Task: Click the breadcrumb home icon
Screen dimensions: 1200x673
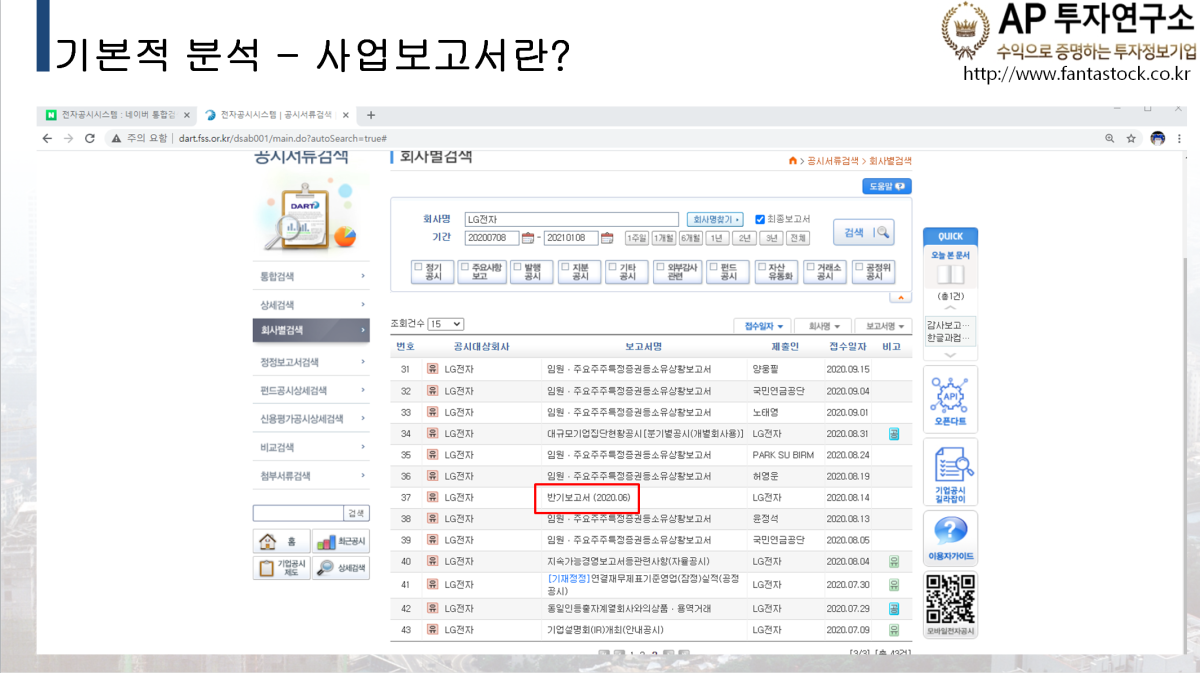Action: tap(793, 161)
